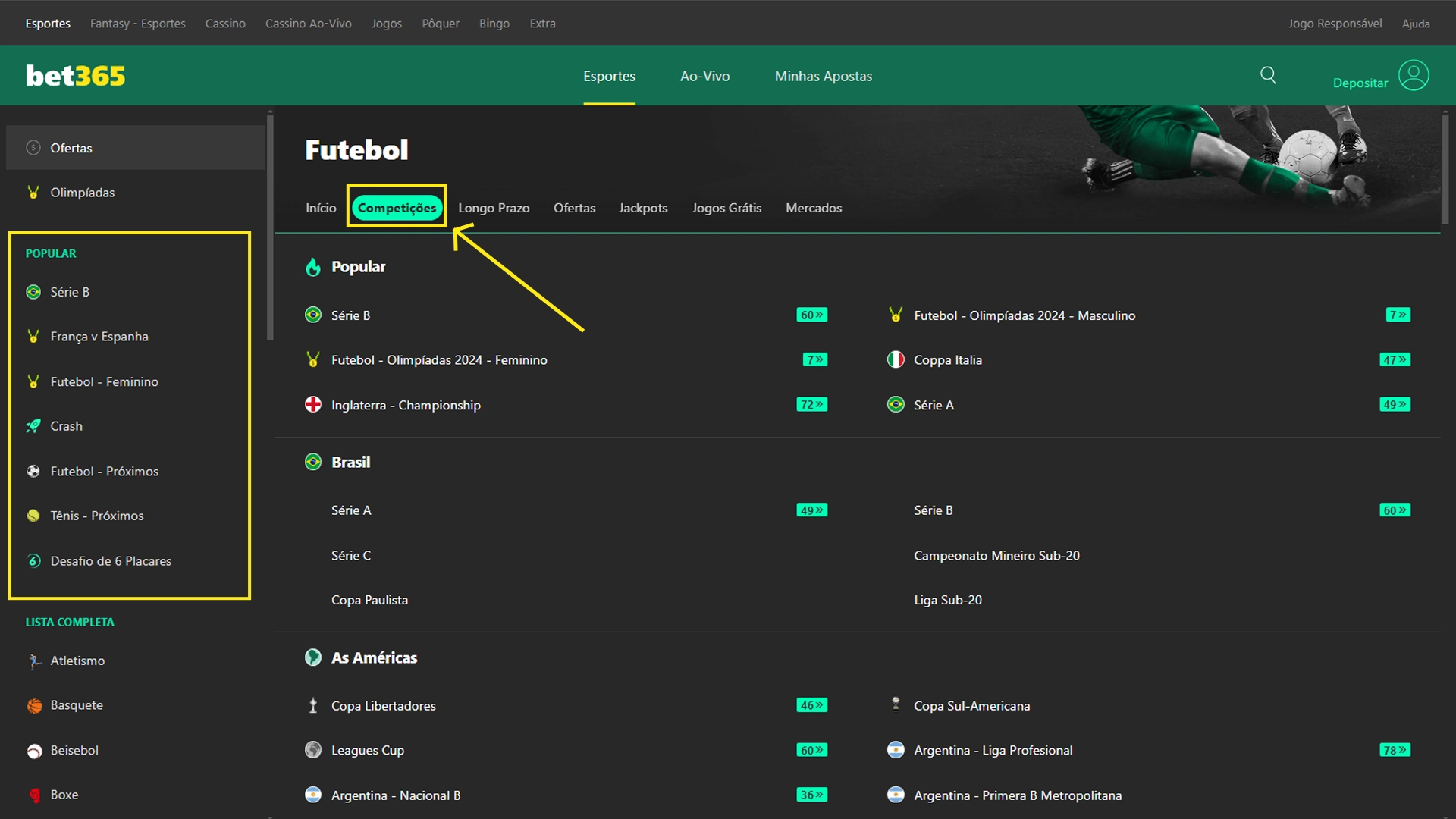Viewport: 1456px width, 819px height.
Task: Click the Crash rocket icon
Action: [x=33, y=426]
